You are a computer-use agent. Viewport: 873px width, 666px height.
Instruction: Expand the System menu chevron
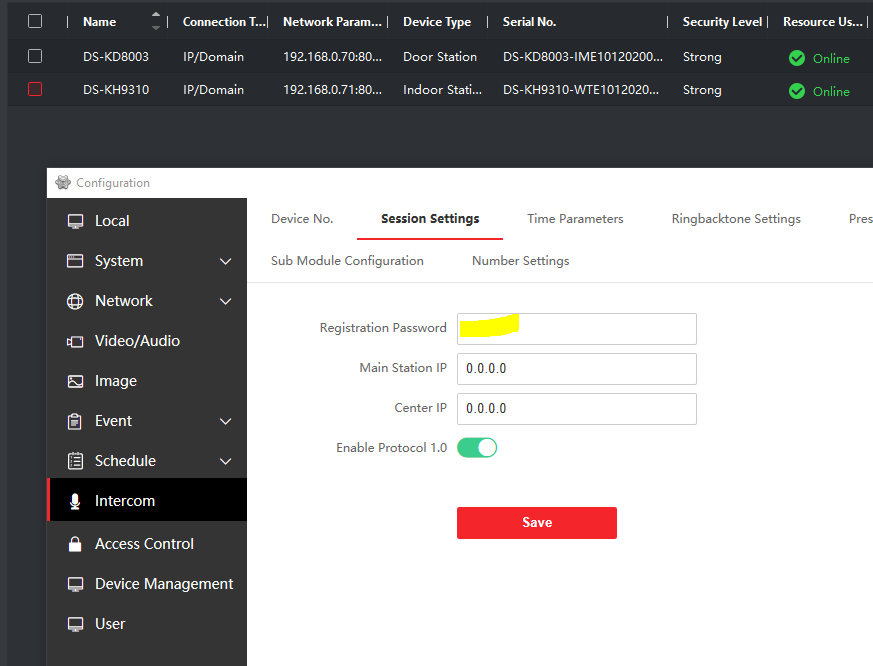coord(225,261)
